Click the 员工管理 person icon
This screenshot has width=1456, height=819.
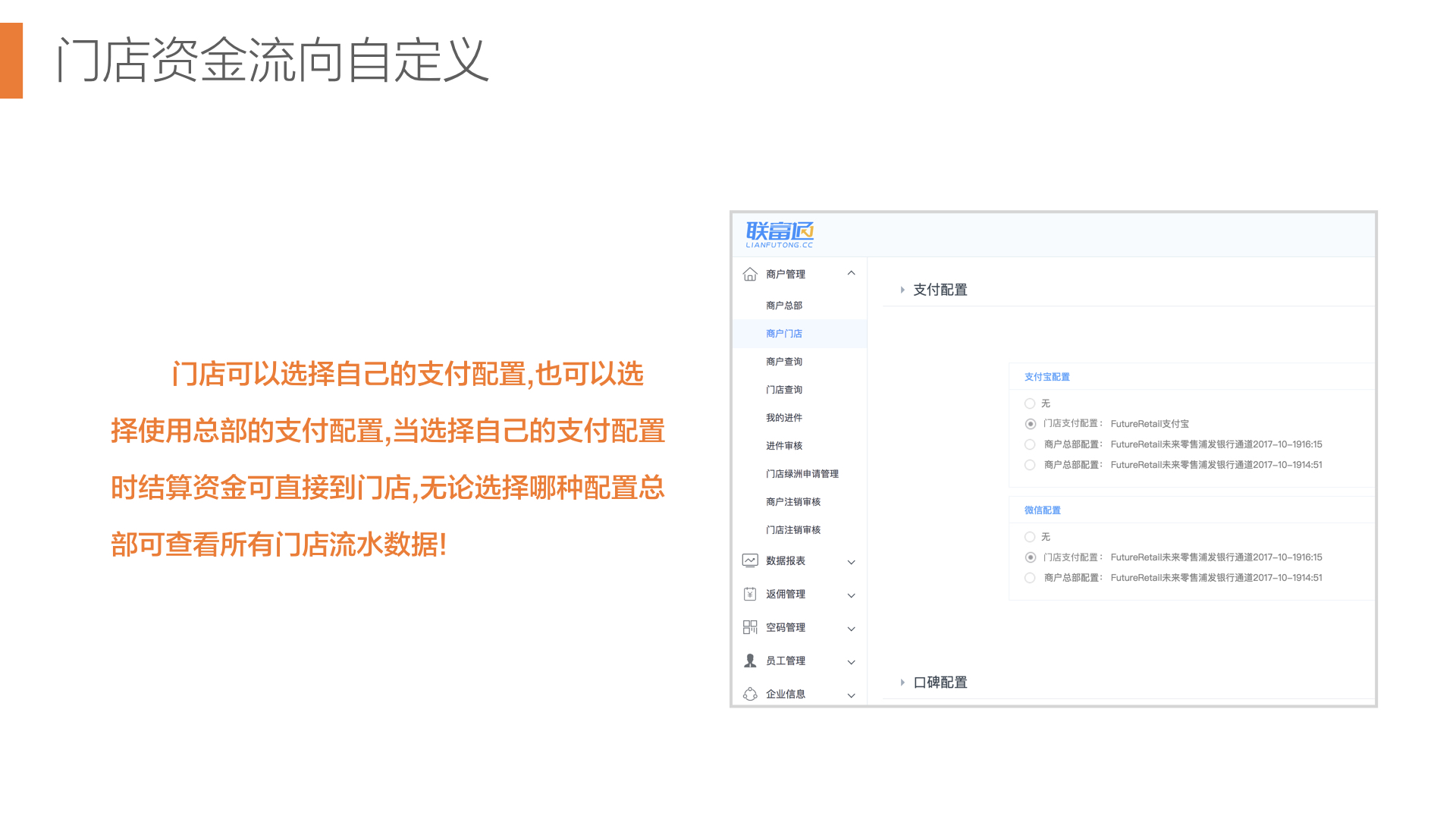tap(750, 661)
